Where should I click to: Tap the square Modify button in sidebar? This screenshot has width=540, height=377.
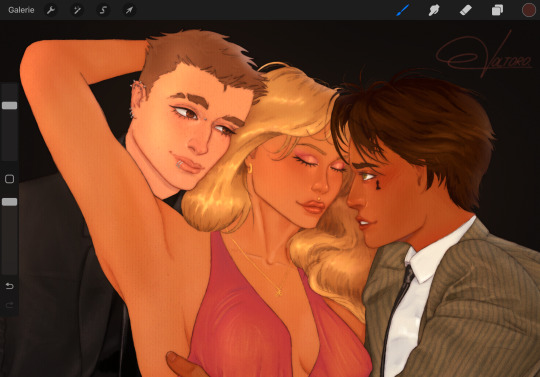tap(9, 179)
